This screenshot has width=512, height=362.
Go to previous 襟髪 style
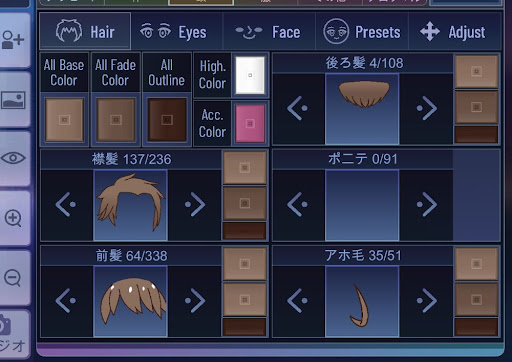tap(66, 204)
